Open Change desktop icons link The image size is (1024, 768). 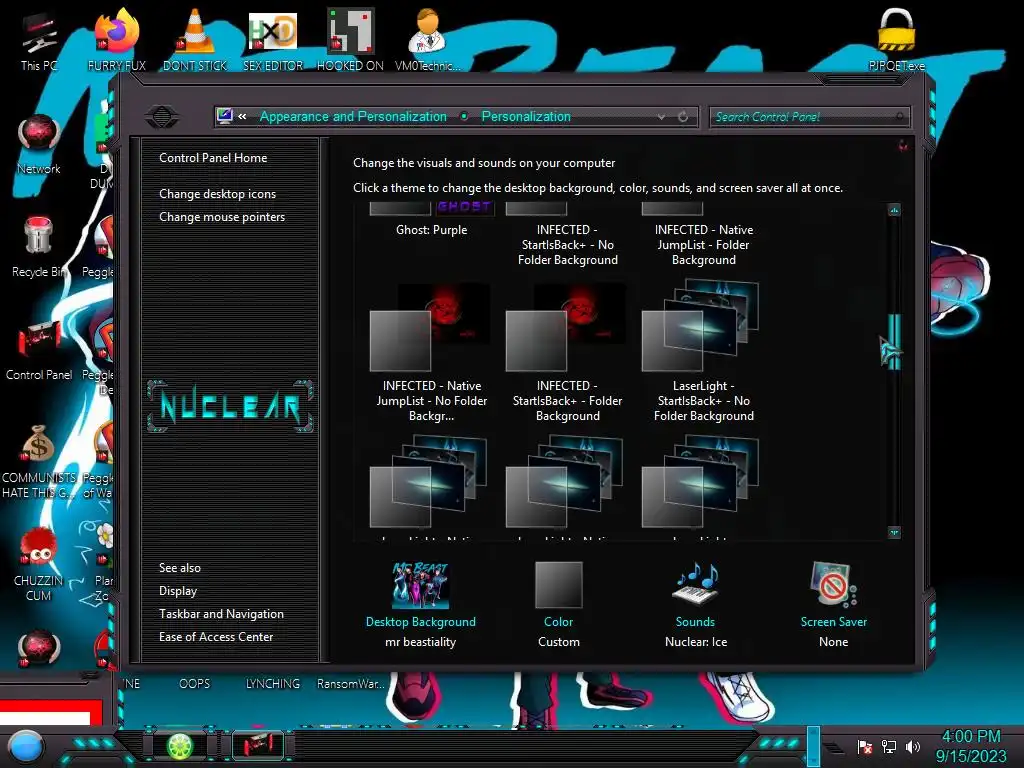click(217, 194)
